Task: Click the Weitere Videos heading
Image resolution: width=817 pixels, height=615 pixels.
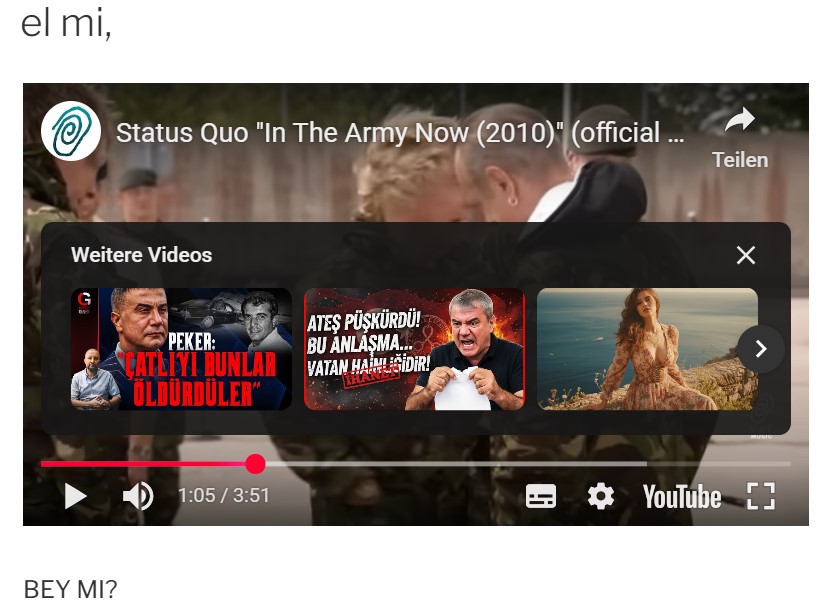Action: [142, 255]
